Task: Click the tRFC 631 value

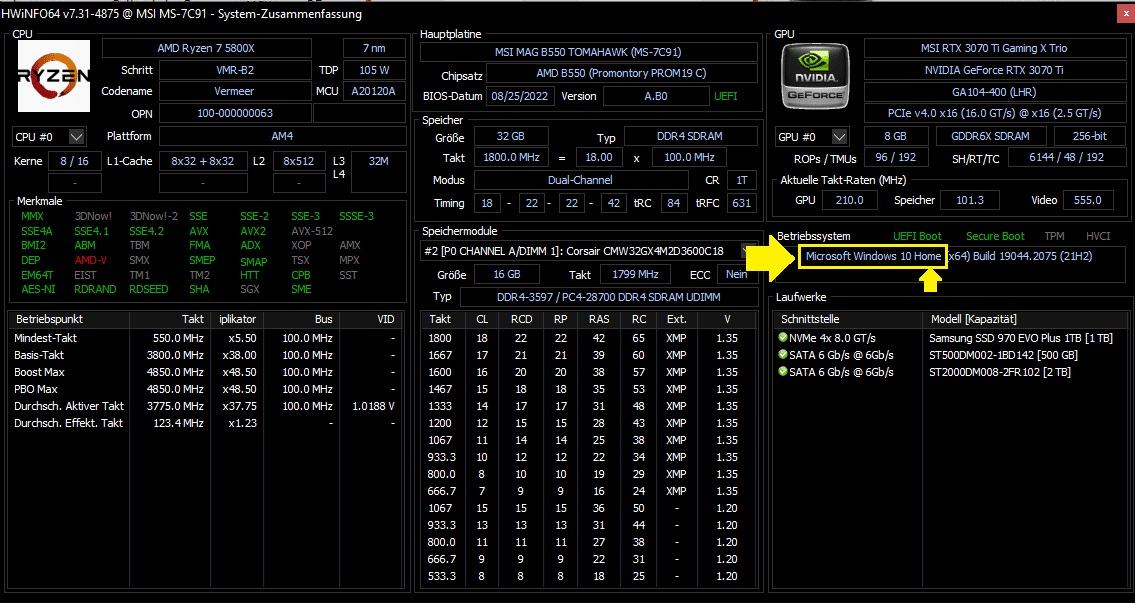Action: click(x=741, y=203)
